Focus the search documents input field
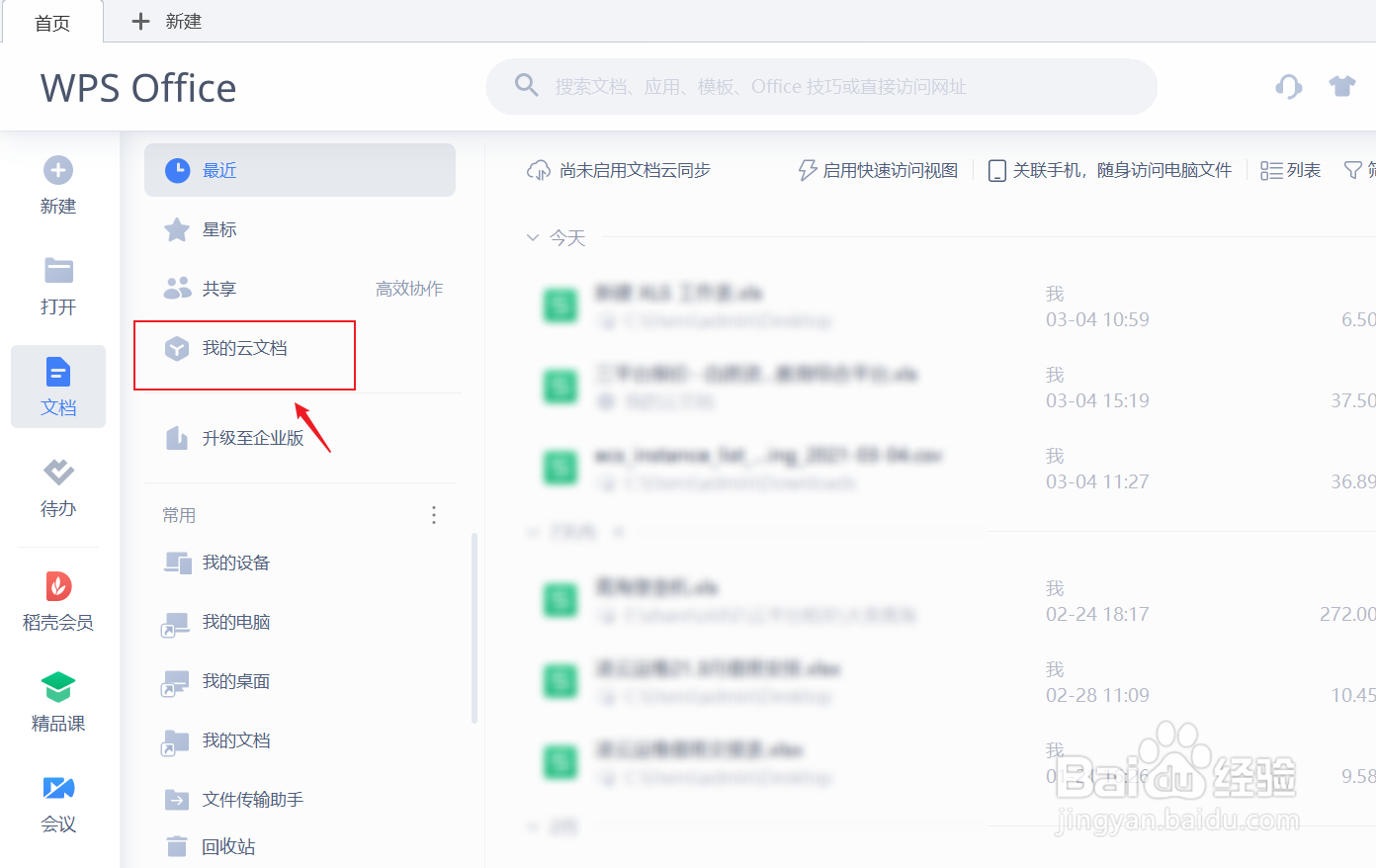The image size is (1376, 868). point(821,87)
